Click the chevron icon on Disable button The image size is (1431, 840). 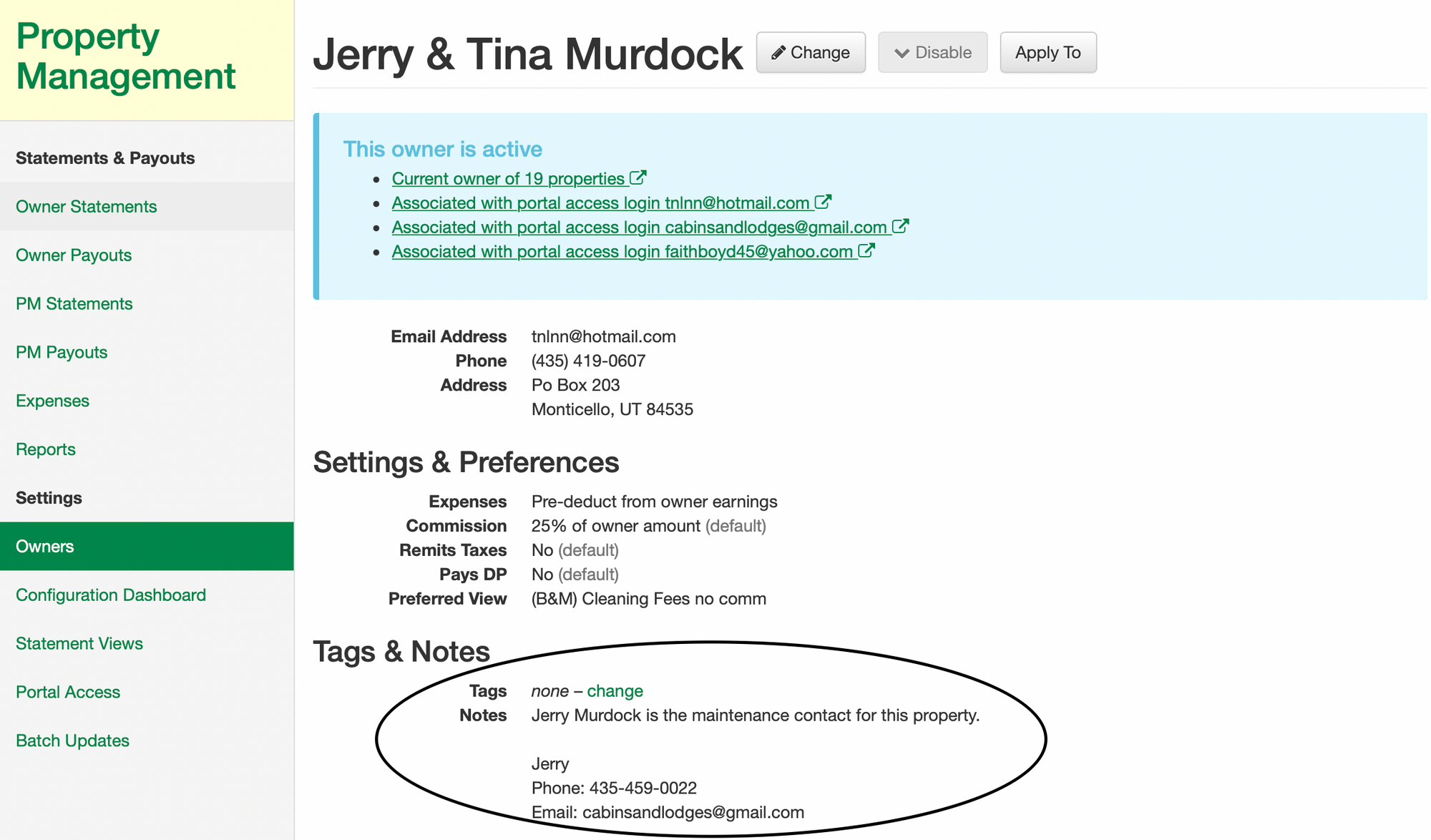pos(902,53)
